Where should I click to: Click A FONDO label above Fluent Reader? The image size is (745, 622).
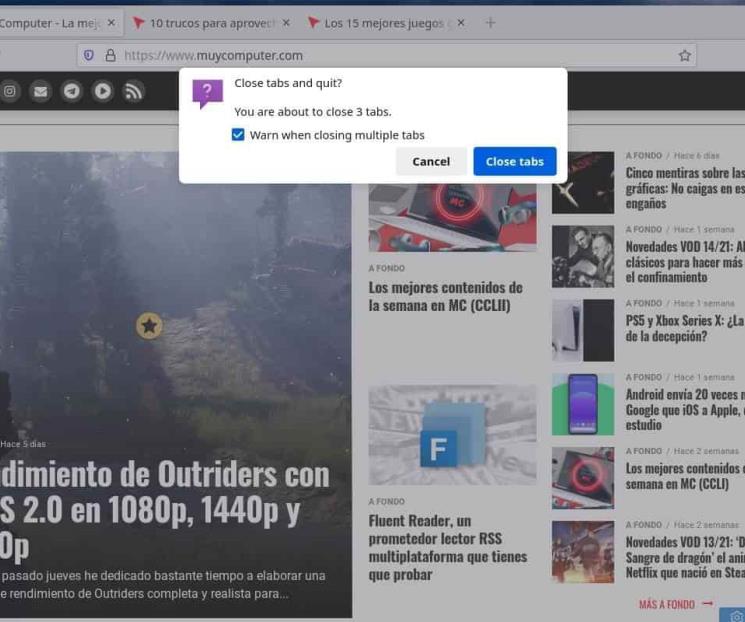387,502
